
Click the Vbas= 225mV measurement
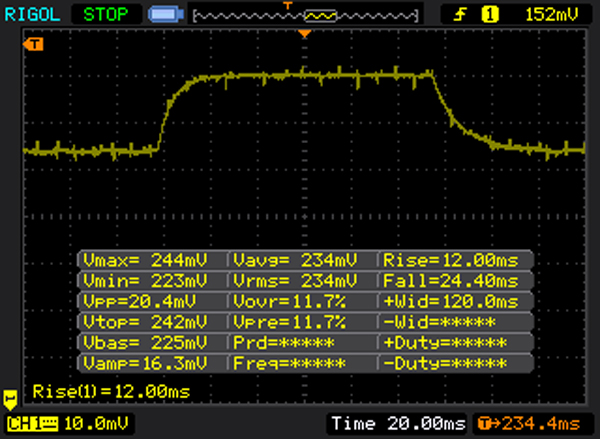click(x=145, y=343)
